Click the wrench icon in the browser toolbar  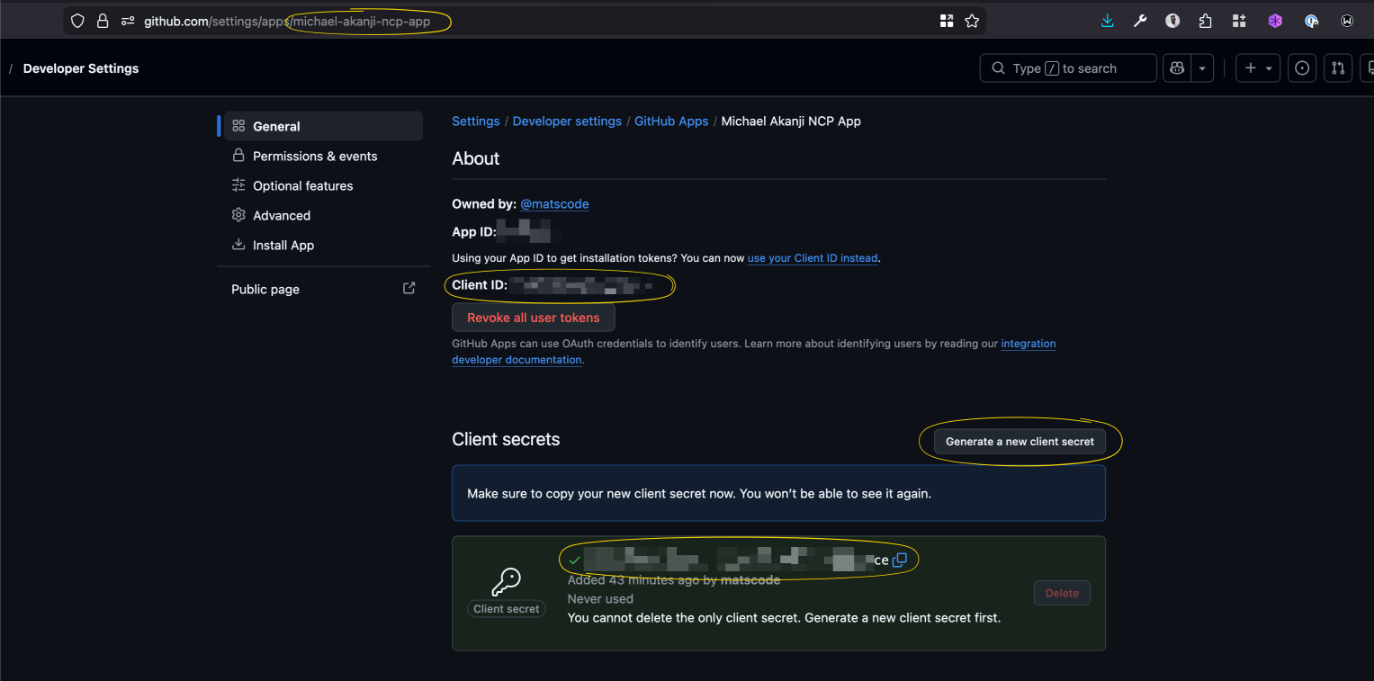coord(1139,20)
